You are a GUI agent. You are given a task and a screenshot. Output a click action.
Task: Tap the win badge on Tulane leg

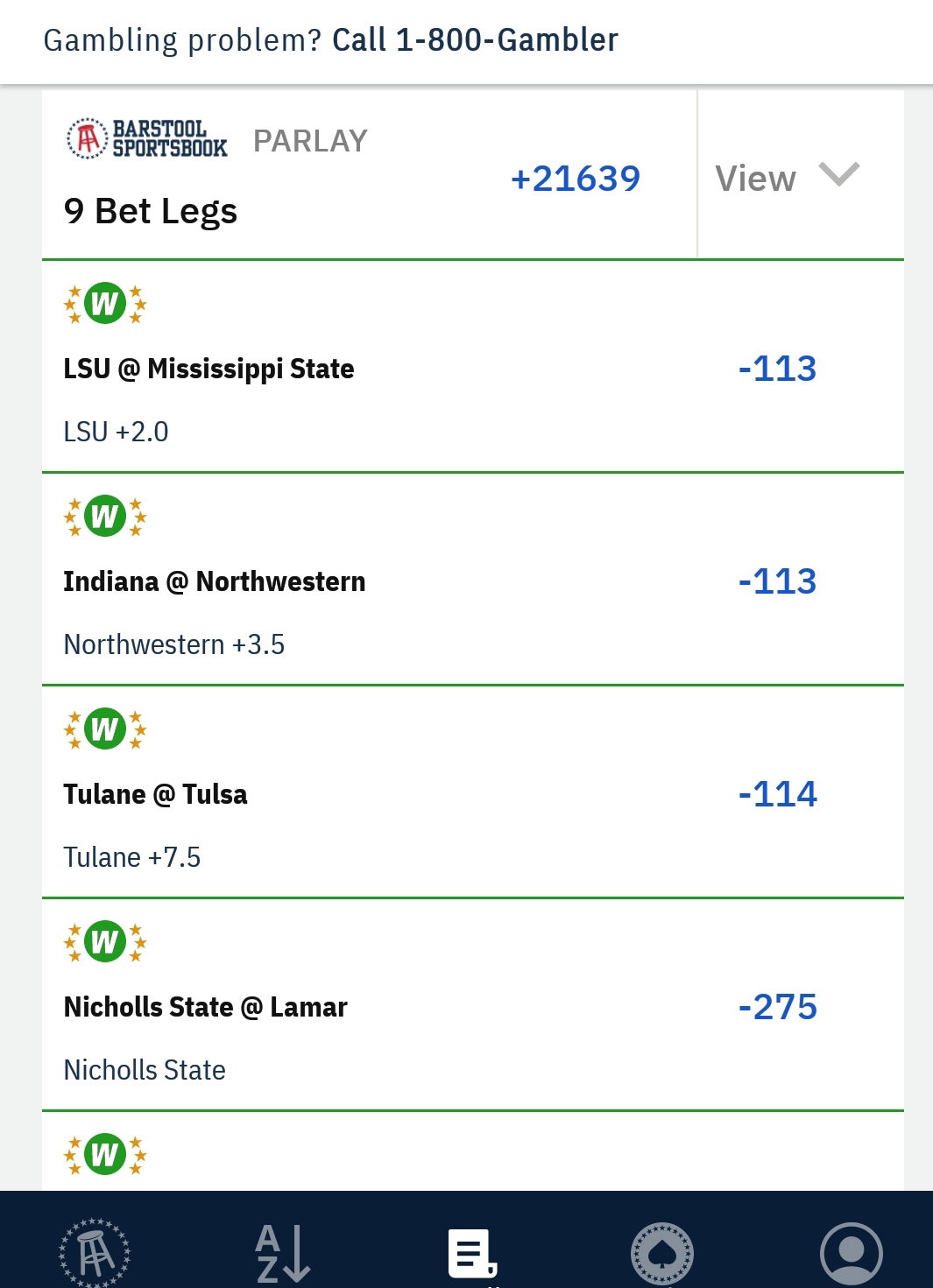105,729
